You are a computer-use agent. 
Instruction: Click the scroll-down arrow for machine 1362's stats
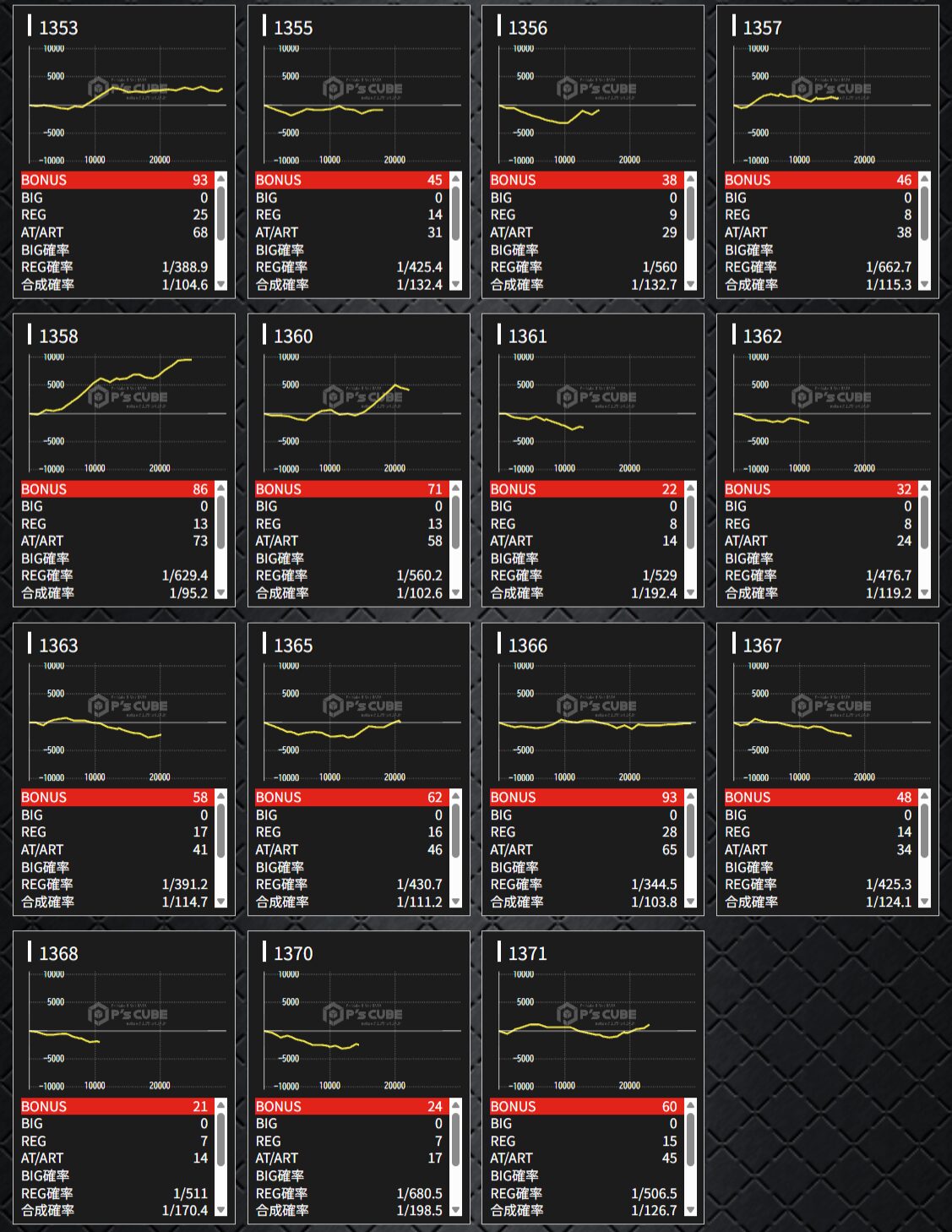tap(925, 593)
